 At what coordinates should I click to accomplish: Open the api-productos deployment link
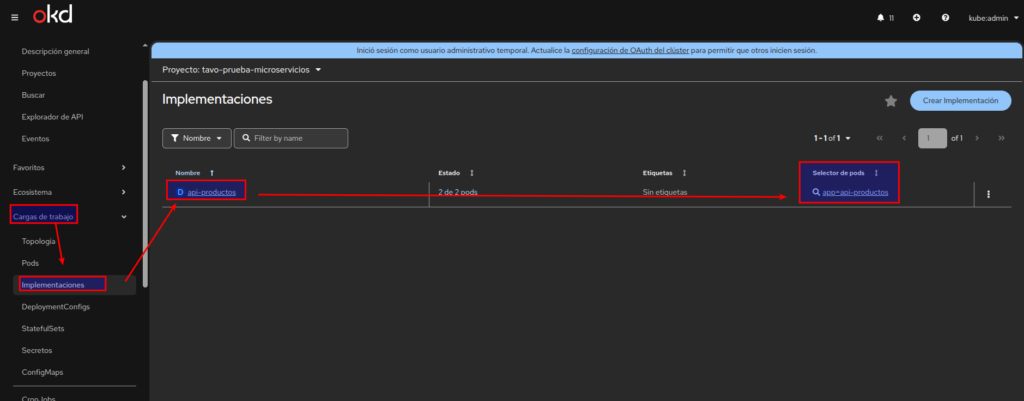click(212, 192)
